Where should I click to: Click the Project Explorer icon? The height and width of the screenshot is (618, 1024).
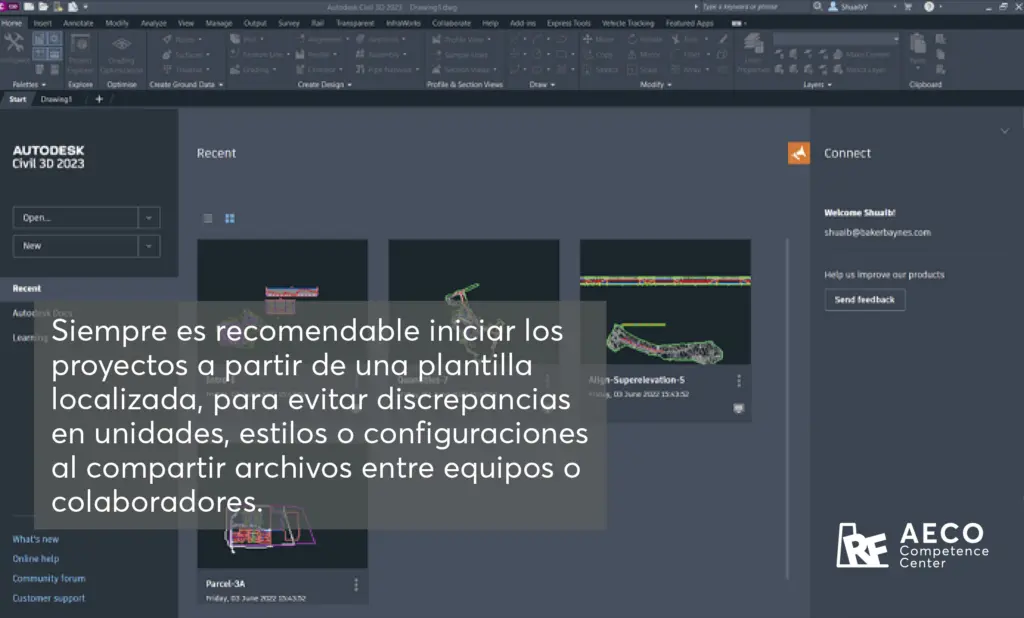click(x=80, y=54)
